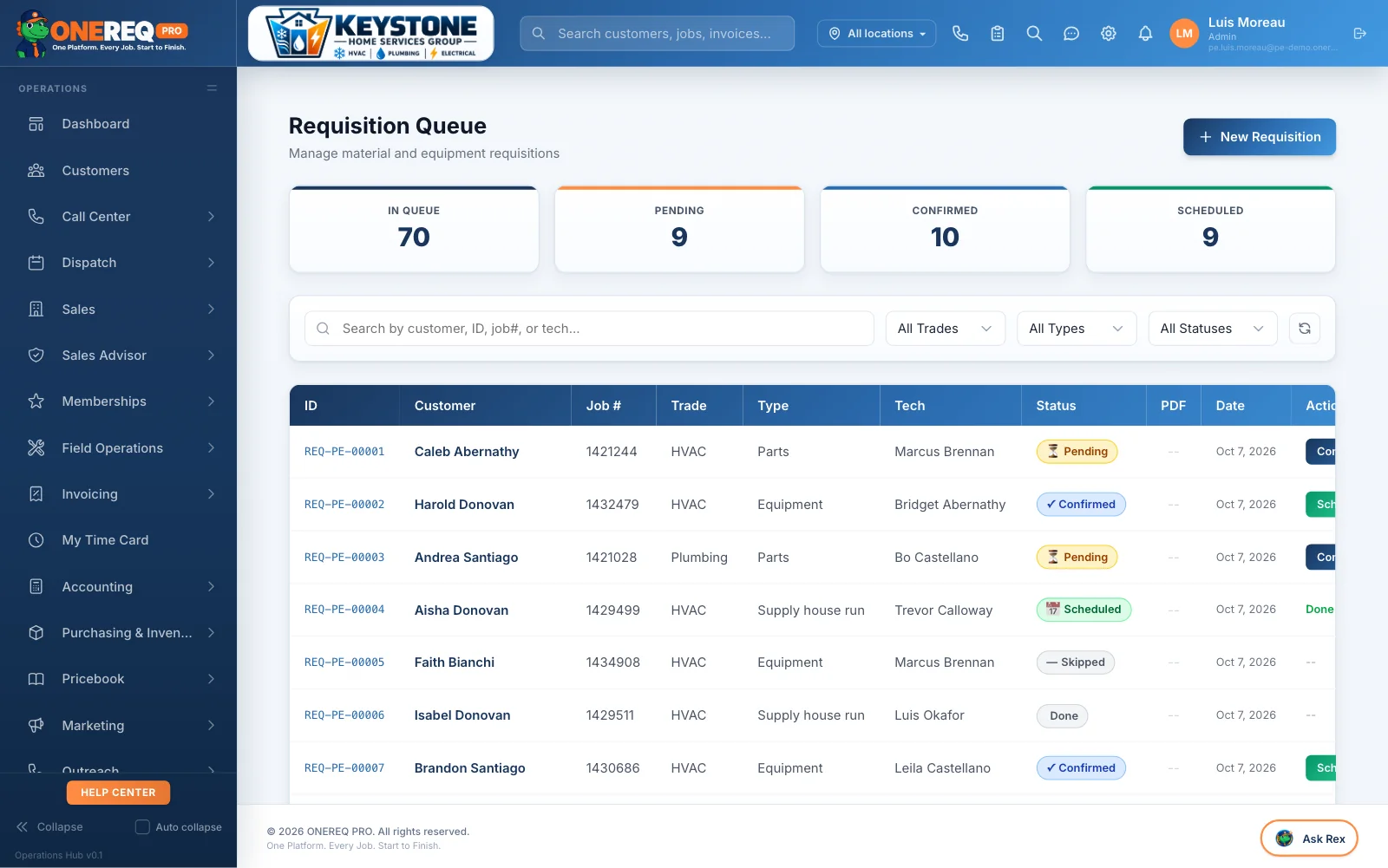
Task: Open the Accounting menu item
Action: click(118, 587)
